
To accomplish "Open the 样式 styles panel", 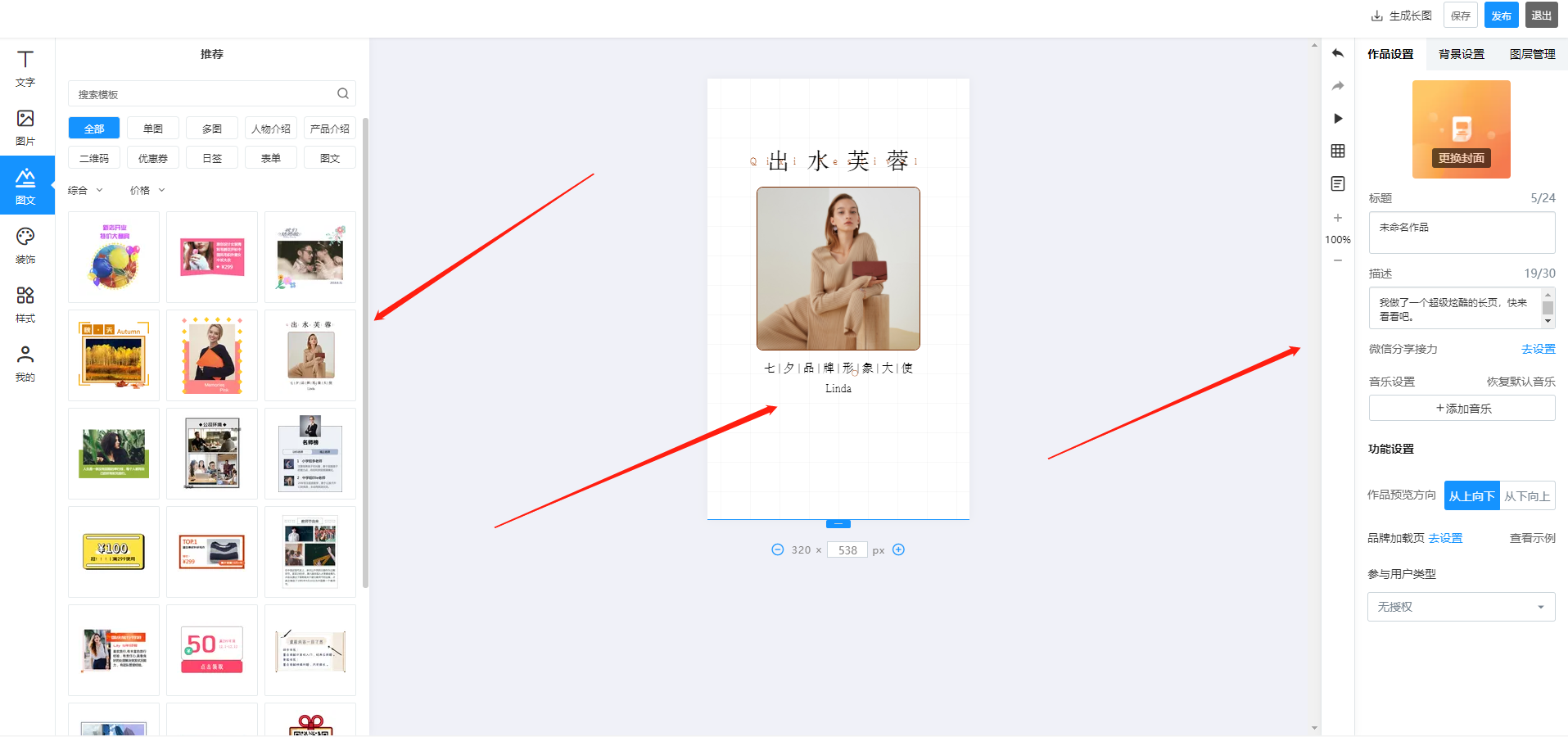I will click(x=25, y=305).
